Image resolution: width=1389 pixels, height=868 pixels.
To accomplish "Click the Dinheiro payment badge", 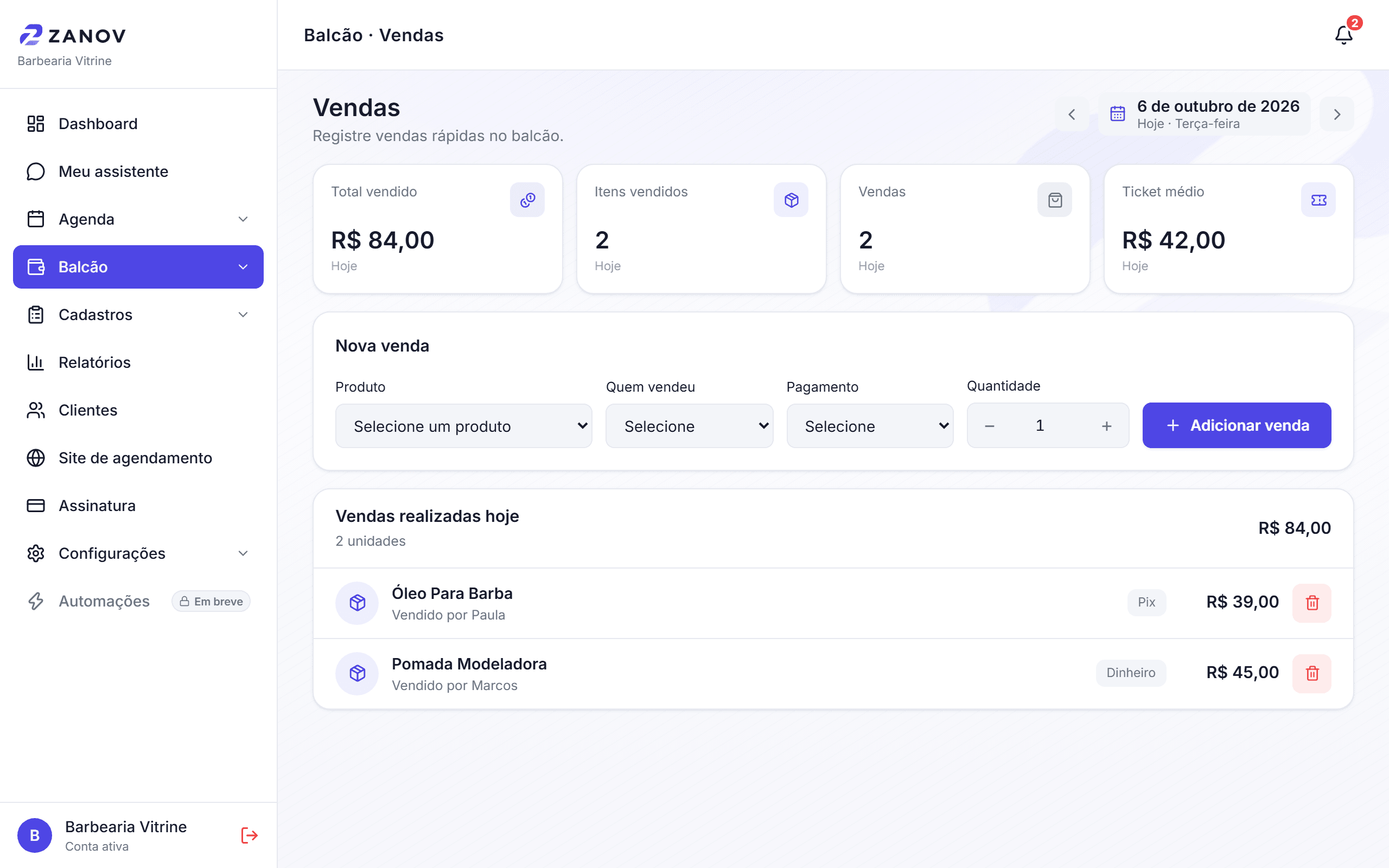I will tap(1131, 673).
